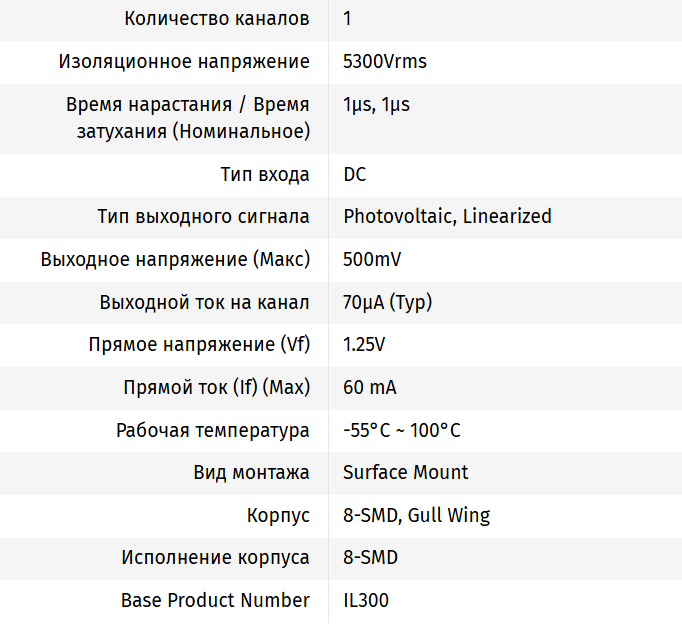The width and height of the screenshot is (682, 627).
Task: Click the "Изоляционное напряжение" label
Action: [x=184, y=62]
